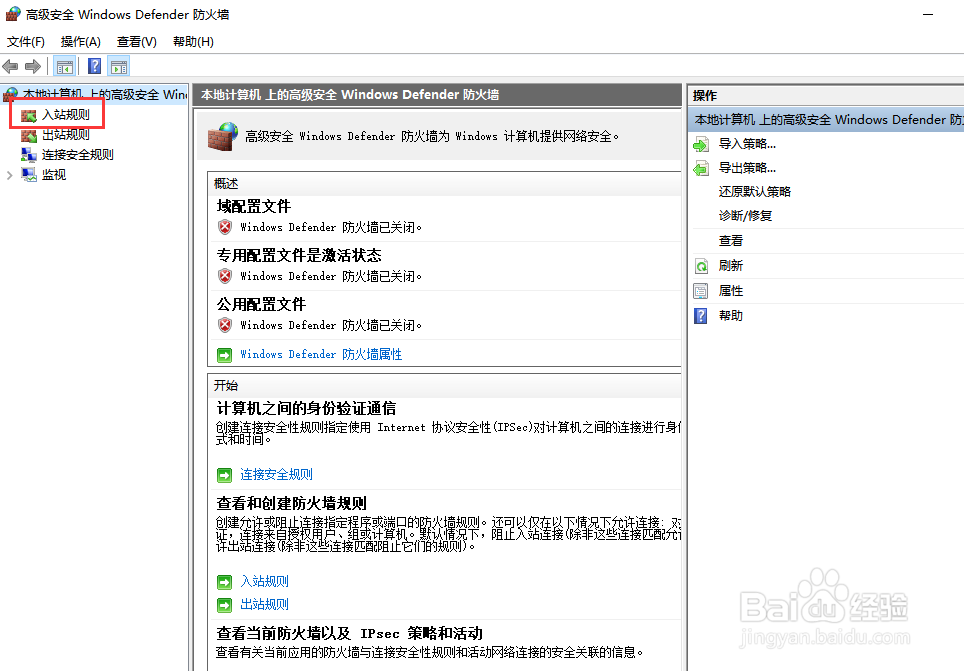Open the Windows Defender 防火墙属性 link
964x671 pixels.
[321, 355]
